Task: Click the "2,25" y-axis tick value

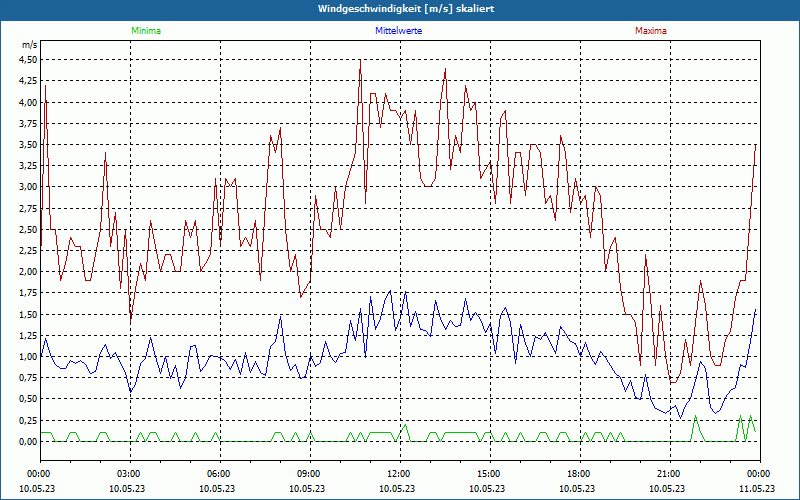Action: pyautogui.click(x=29, y=251)
